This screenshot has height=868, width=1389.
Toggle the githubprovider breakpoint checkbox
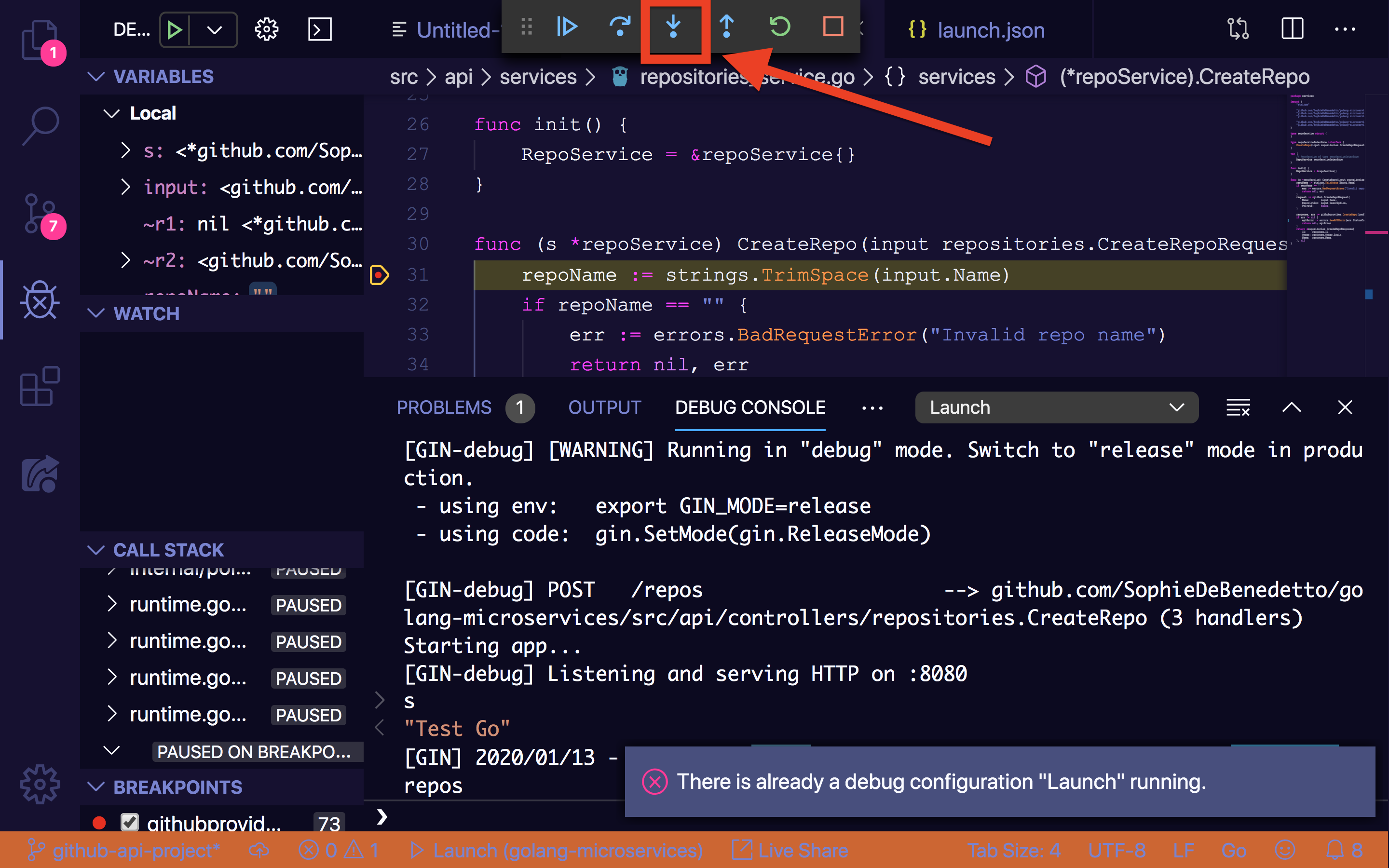[x=130, y=822]
